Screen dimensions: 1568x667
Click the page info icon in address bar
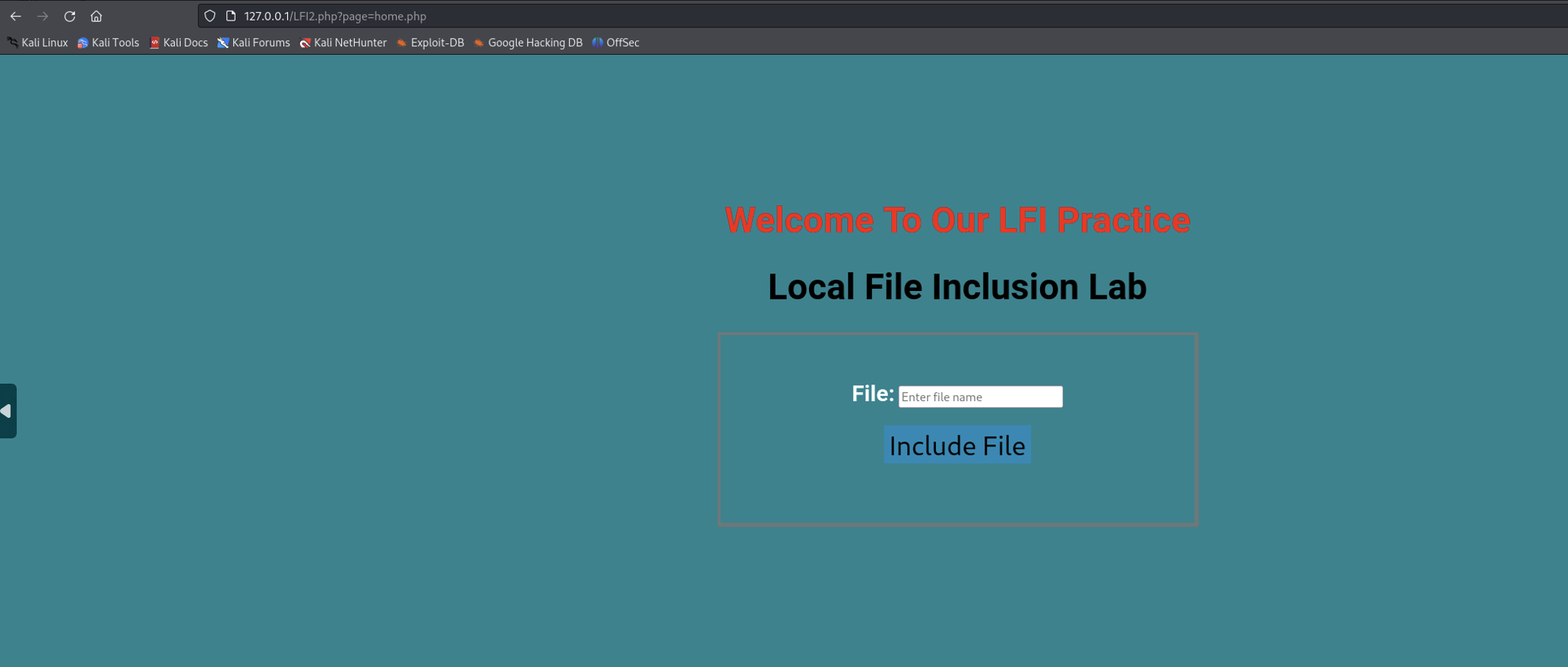(231, 16)
